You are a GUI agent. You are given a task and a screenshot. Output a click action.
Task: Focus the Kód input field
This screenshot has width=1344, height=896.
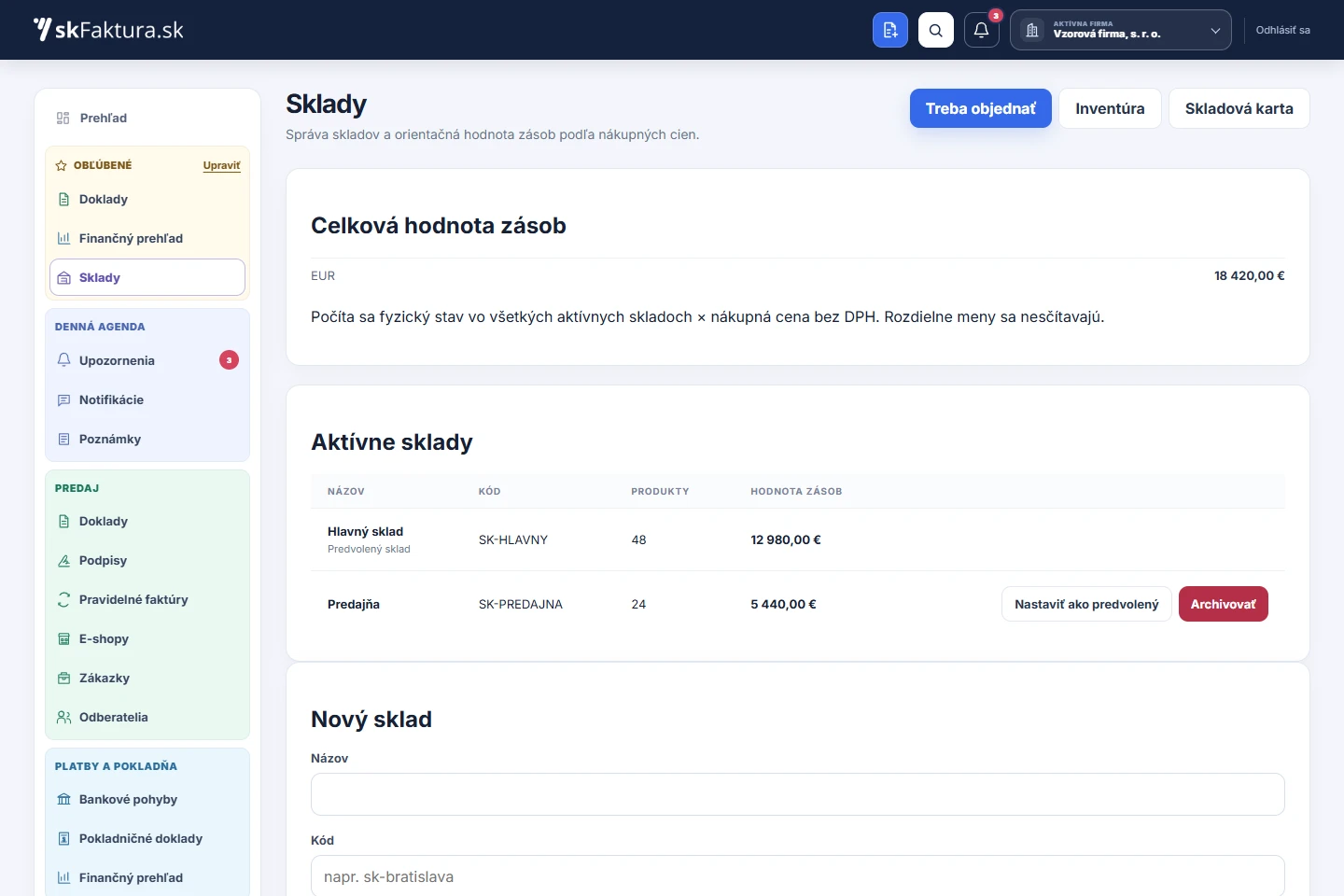798,876
